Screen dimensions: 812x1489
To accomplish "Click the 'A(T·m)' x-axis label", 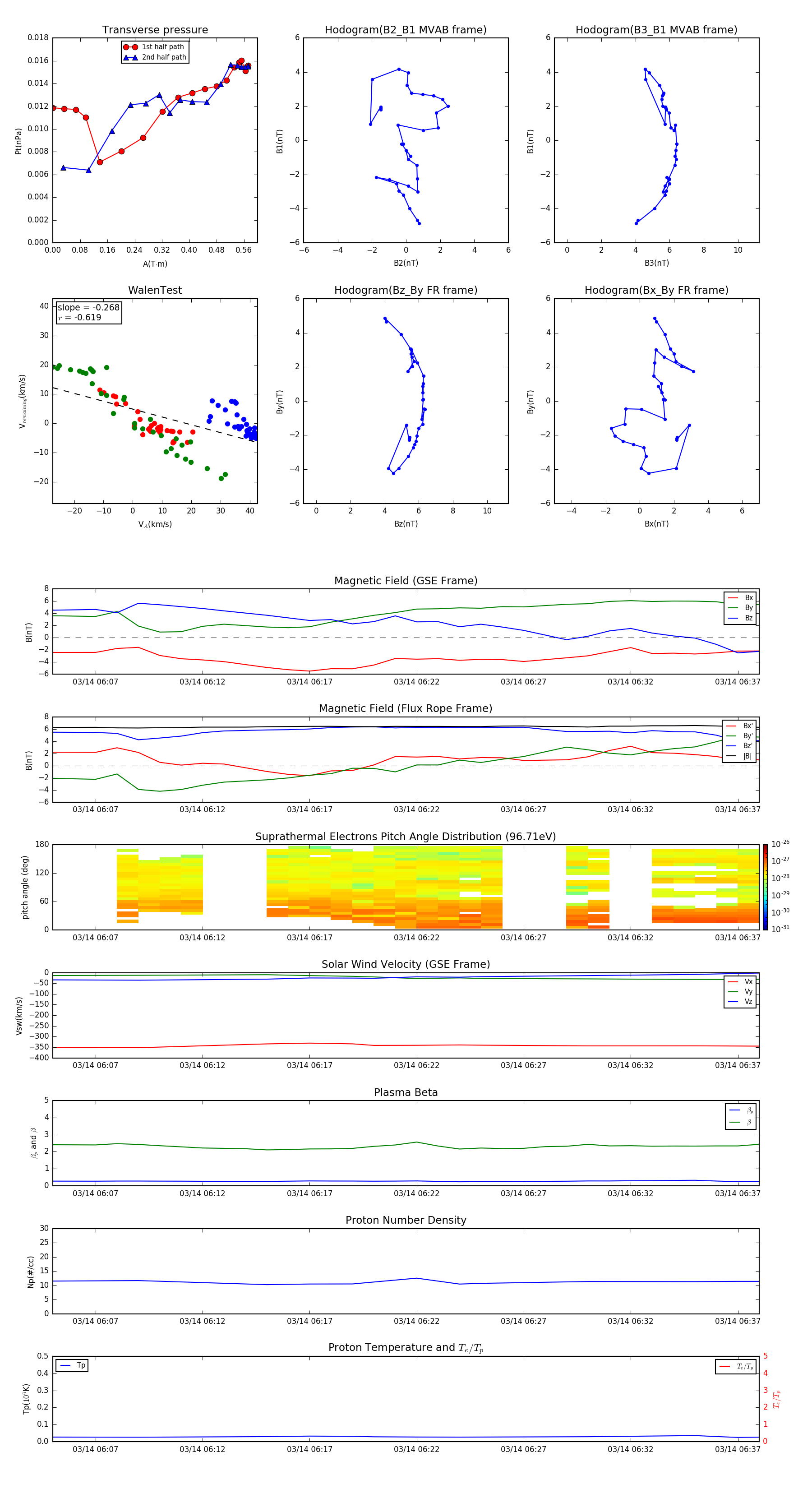I will point(155,264).
